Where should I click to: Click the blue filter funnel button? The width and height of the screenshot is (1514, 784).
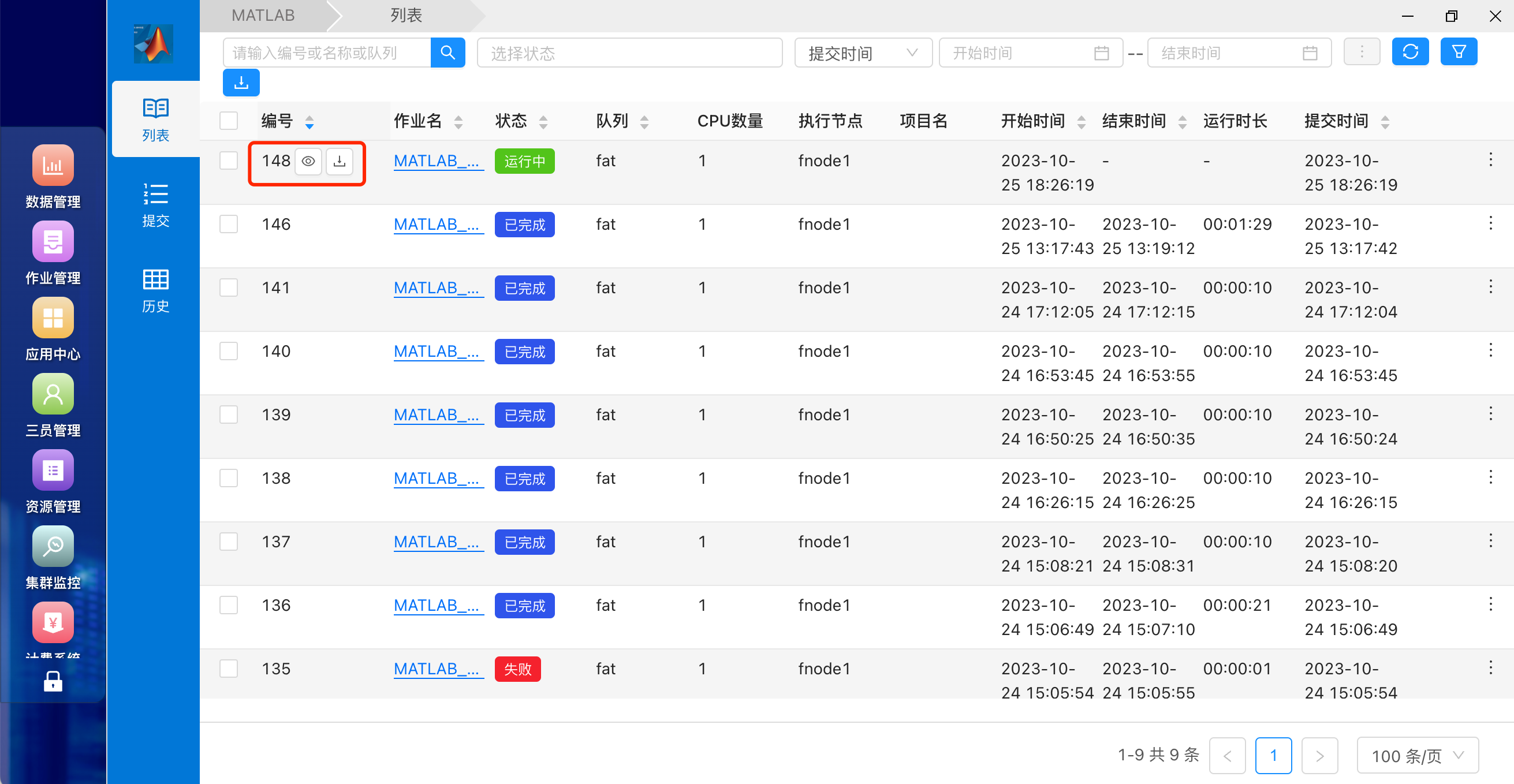1458,53
